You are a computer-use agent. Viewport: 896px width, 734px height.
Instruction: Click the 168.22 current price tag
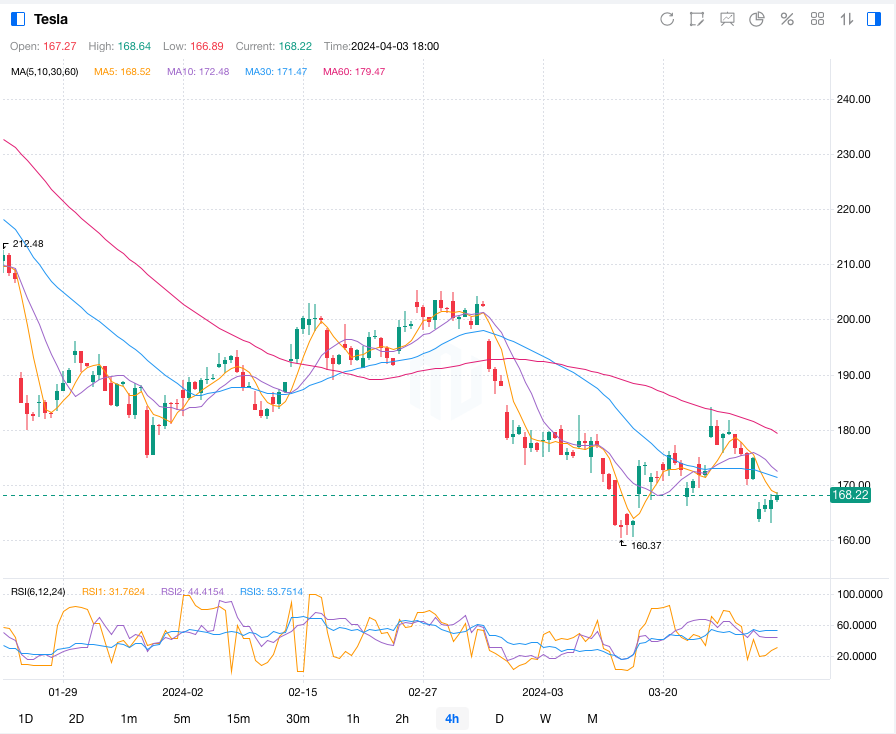[850, 495]
